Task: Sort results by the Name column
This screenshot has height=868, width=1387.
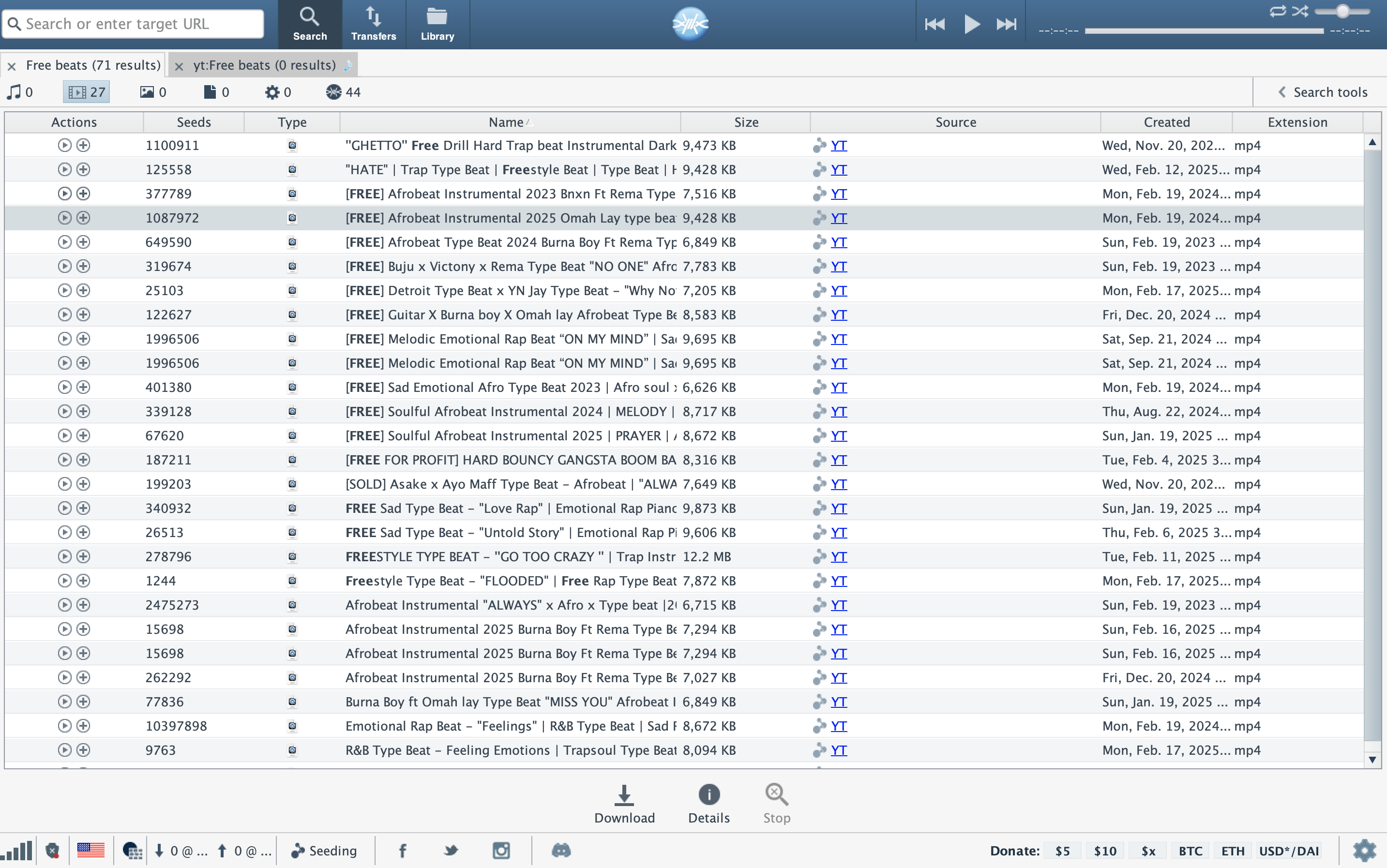Action: pos(510,122)
